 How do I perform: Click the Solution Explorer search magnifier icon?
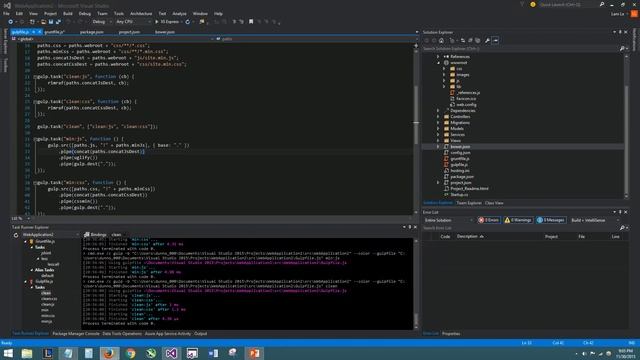pyautogui.click(x=622, y=49)
